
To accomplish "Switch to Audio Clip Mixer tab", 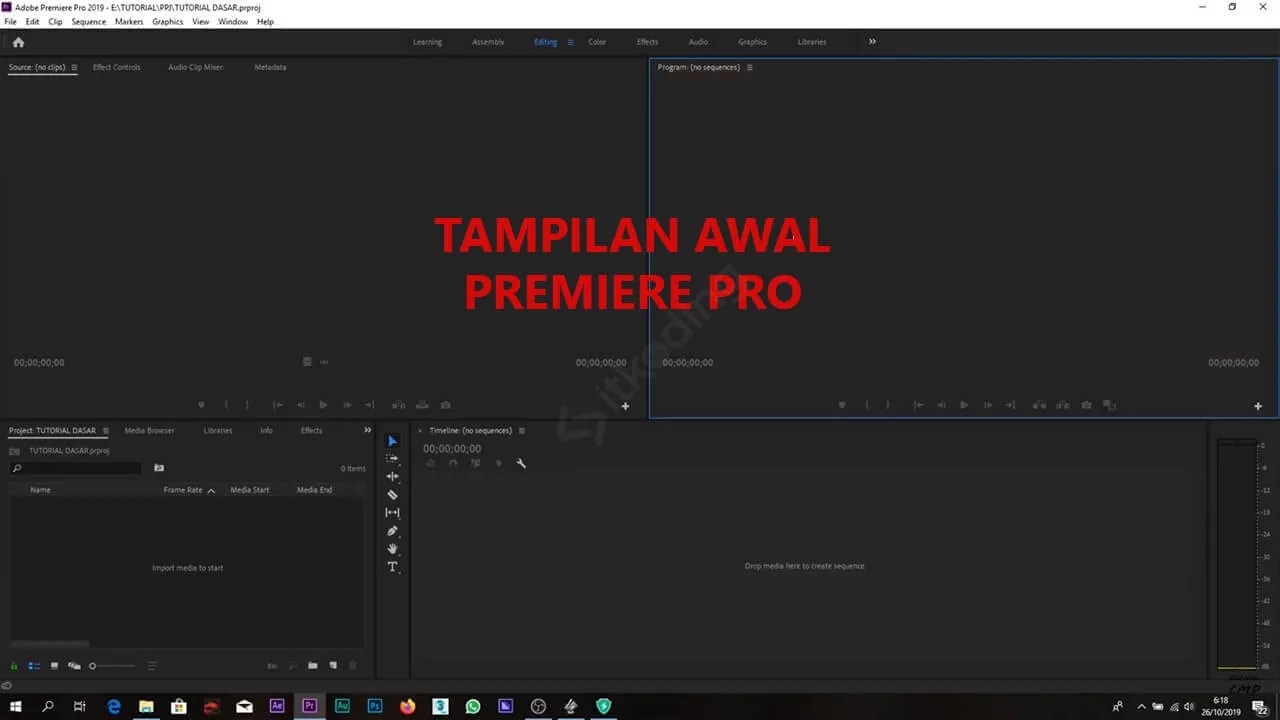I will [x=195, y=68].
